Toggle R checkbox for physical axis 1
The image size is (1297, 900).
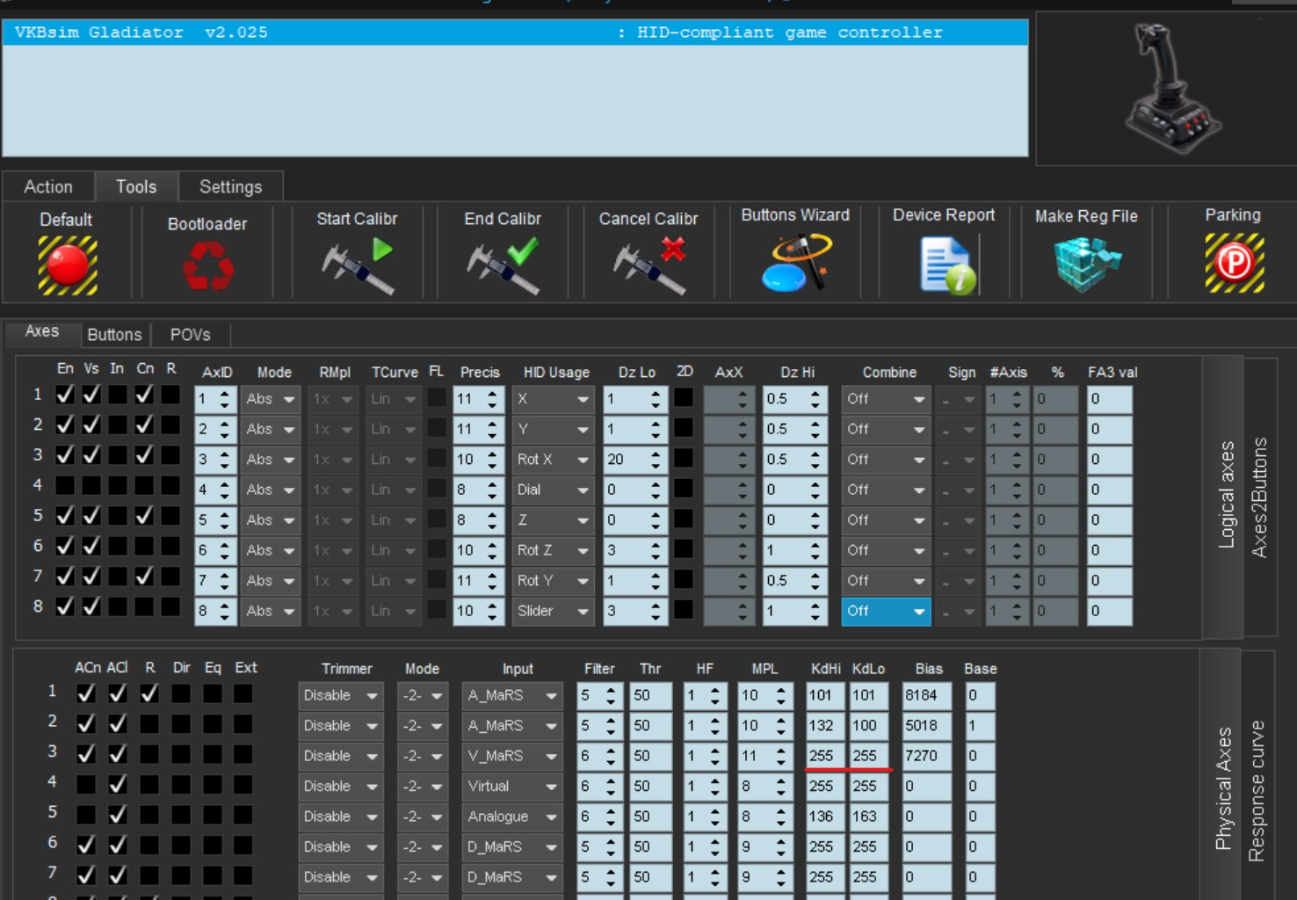click(x=150, y=693)
